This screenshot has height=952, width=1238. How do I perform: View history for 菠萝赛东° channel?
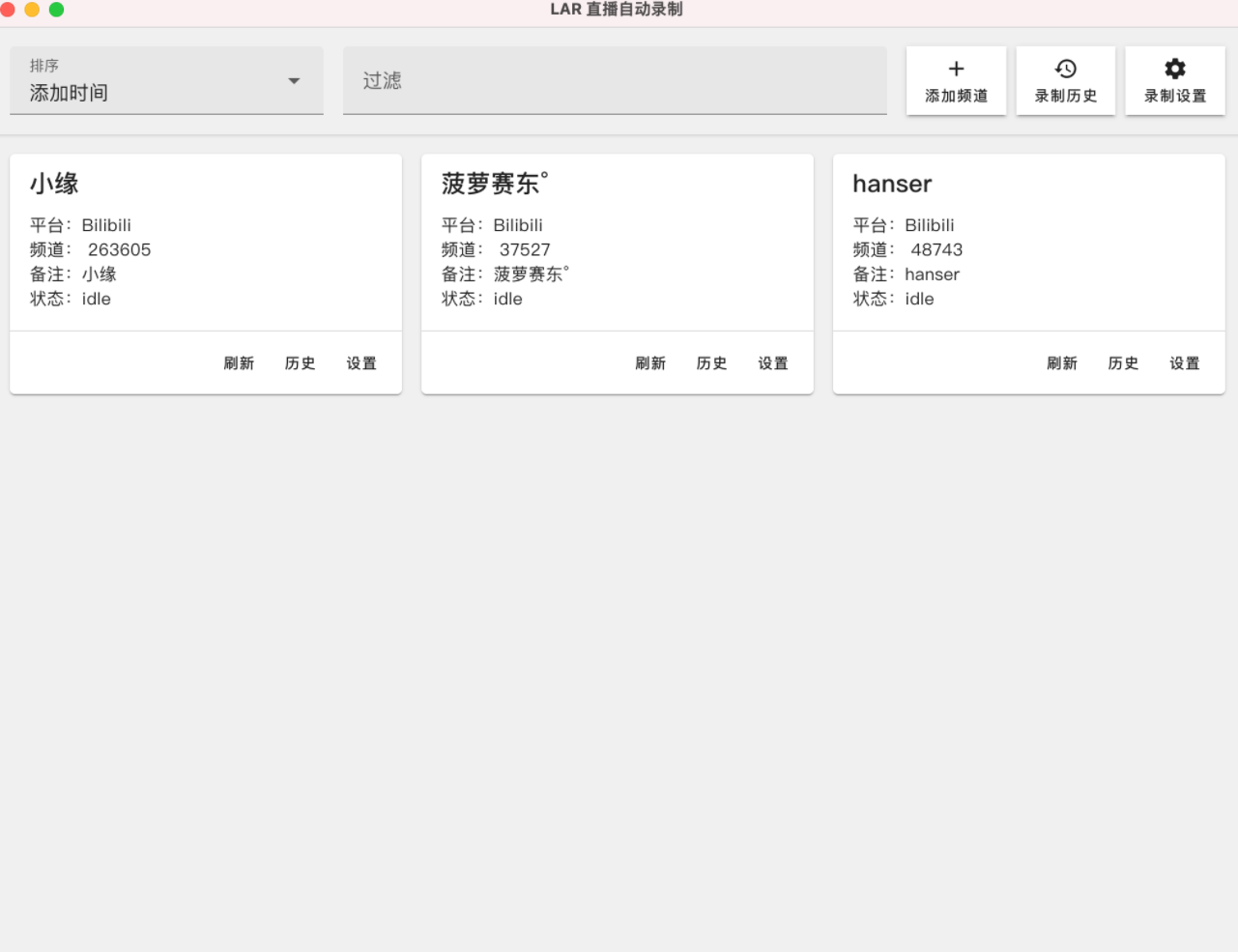711,363
